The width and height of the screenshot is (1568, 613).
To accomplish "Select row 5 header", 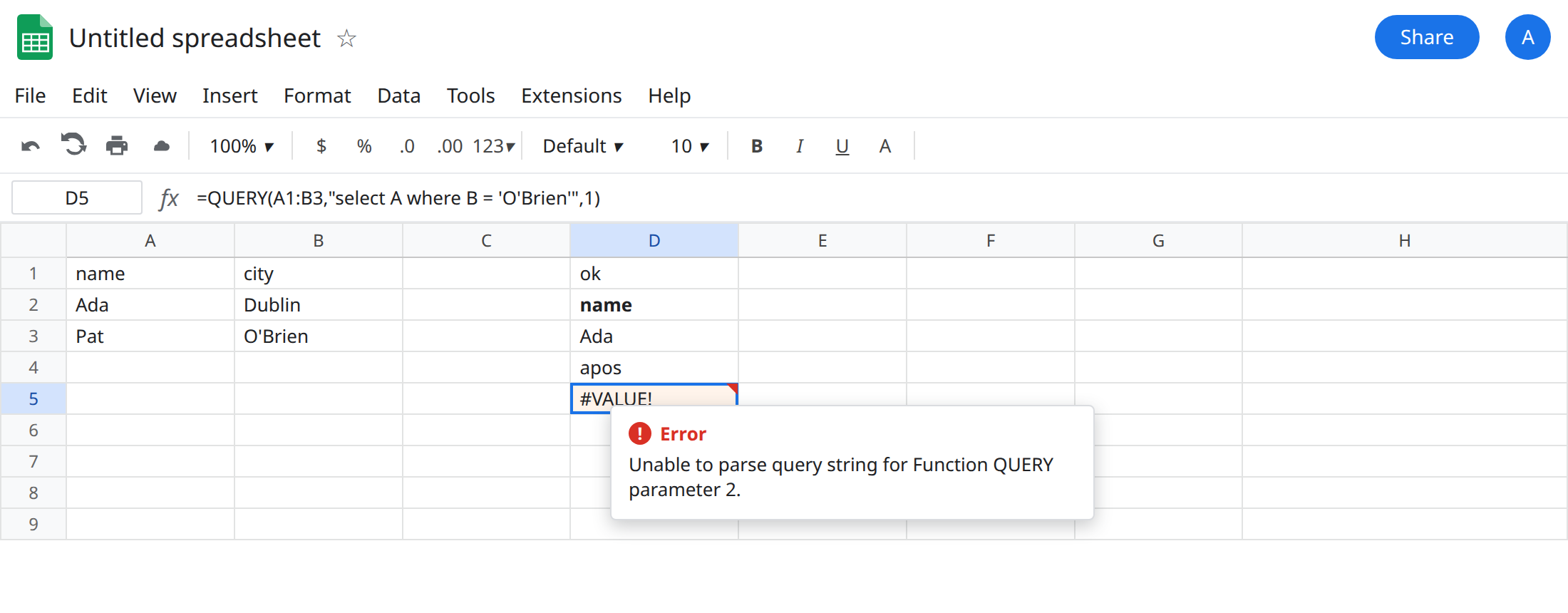I will coord(33,398).
